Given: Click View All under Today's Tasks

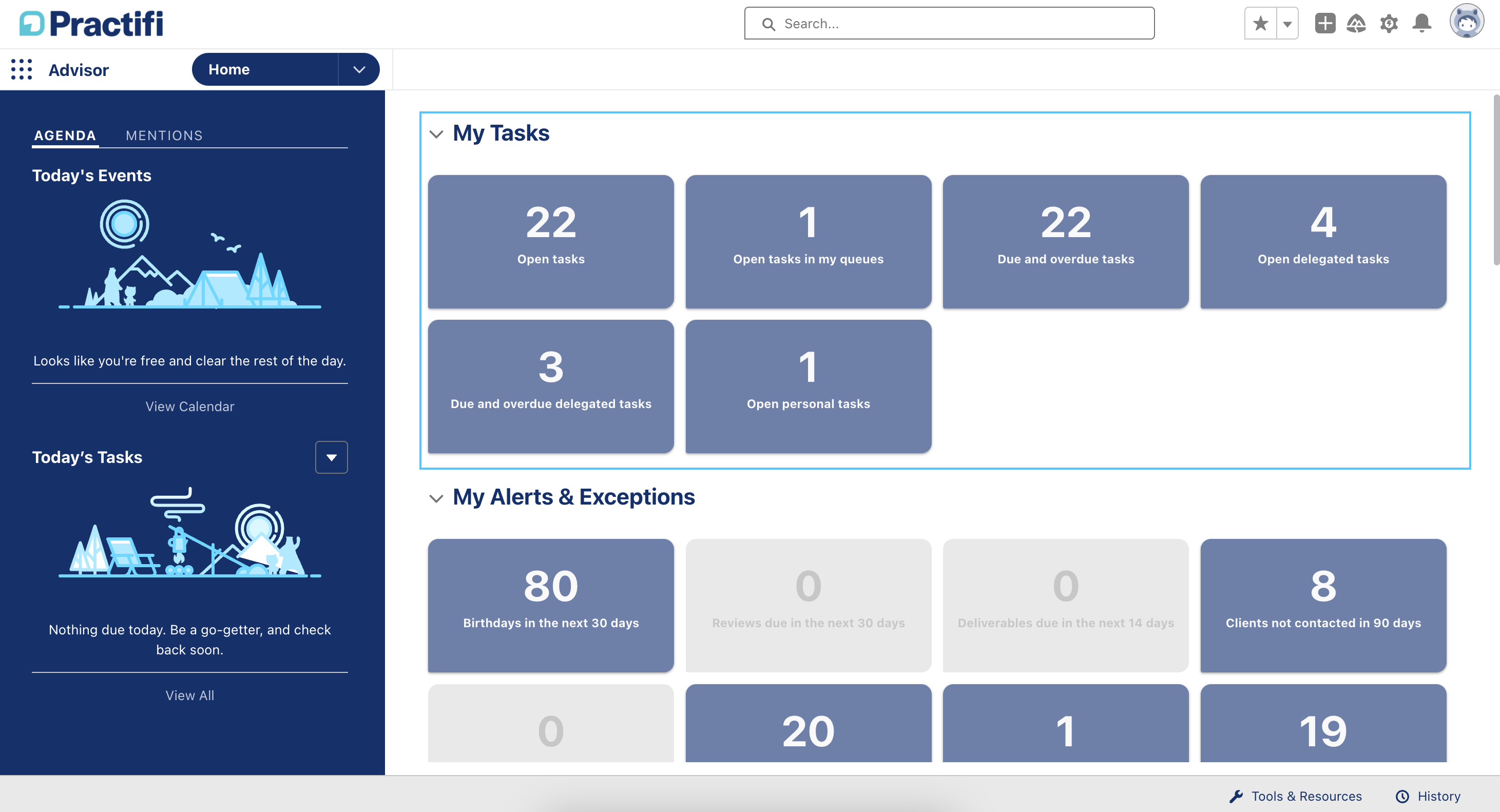Looking at the screenshot, I should [189, 695].
